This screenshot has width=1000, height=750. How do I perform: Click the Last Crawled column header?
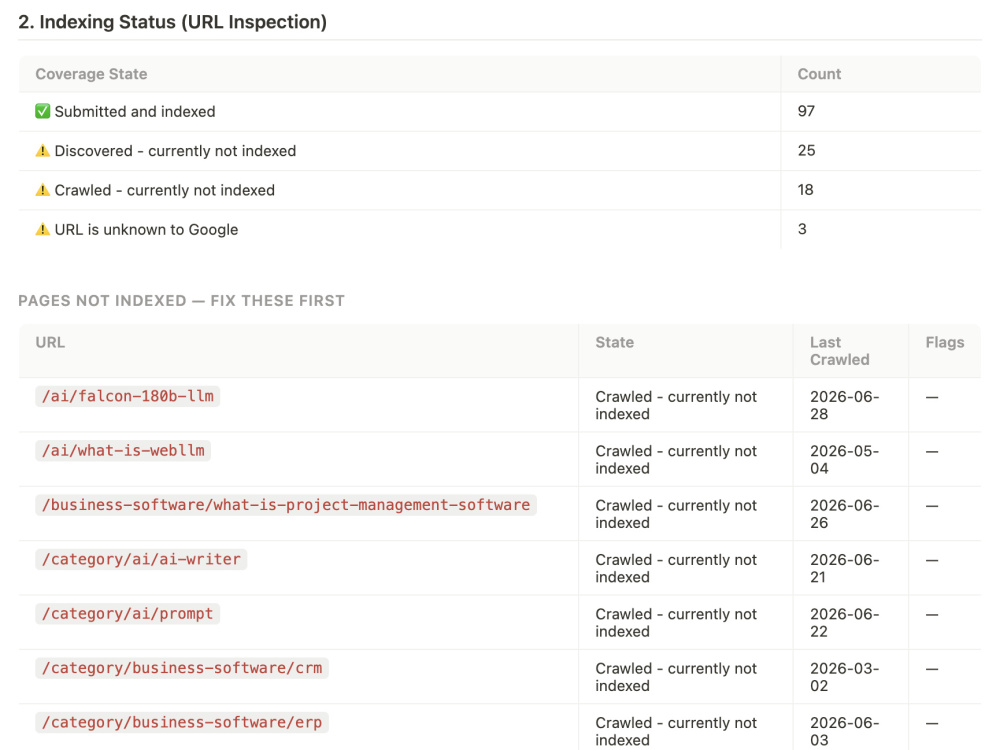click(839, 351)
